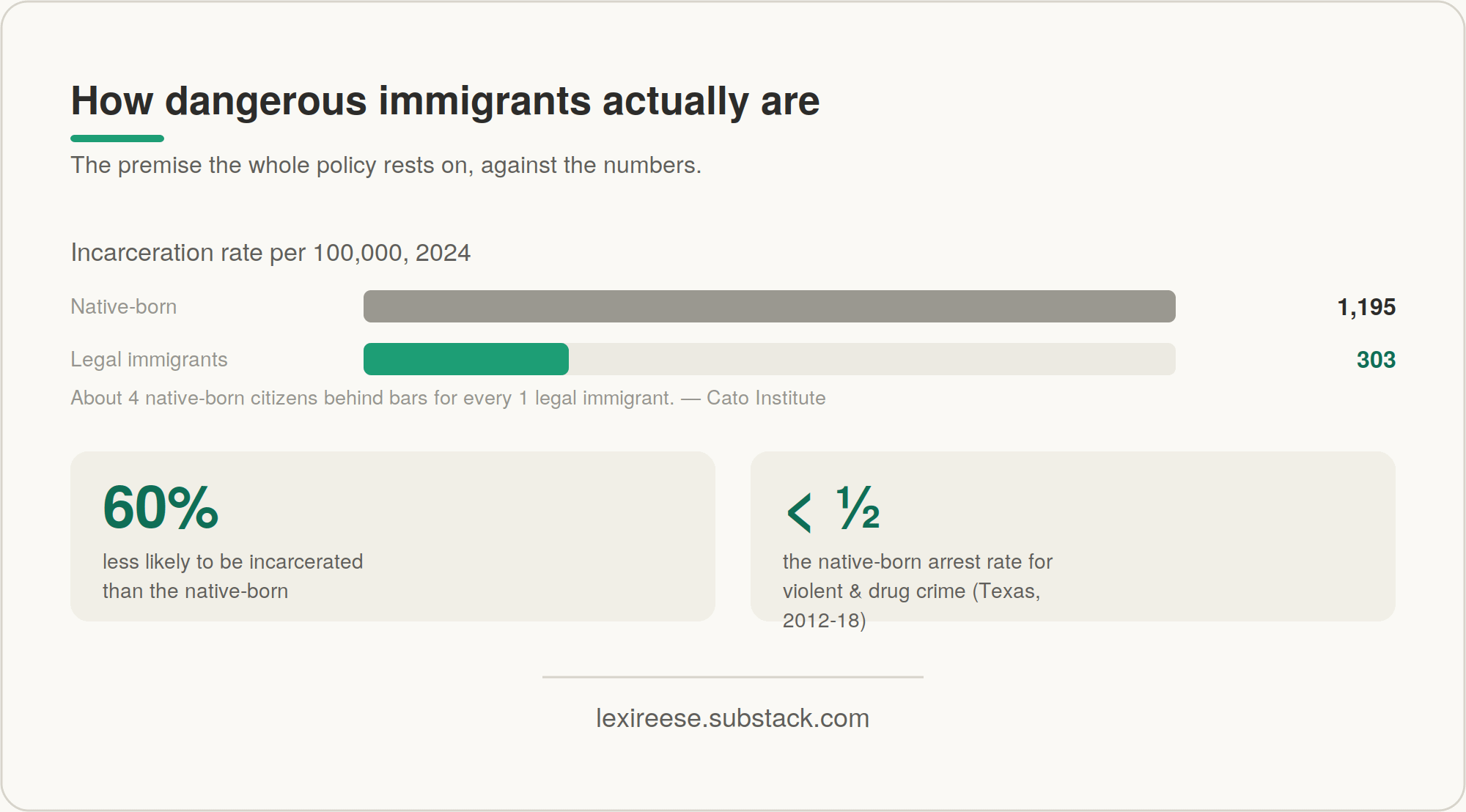Viewport: 1466px width, 812px height.
Task: Click the less-than one-half symbol
Action: coord(833,509)
